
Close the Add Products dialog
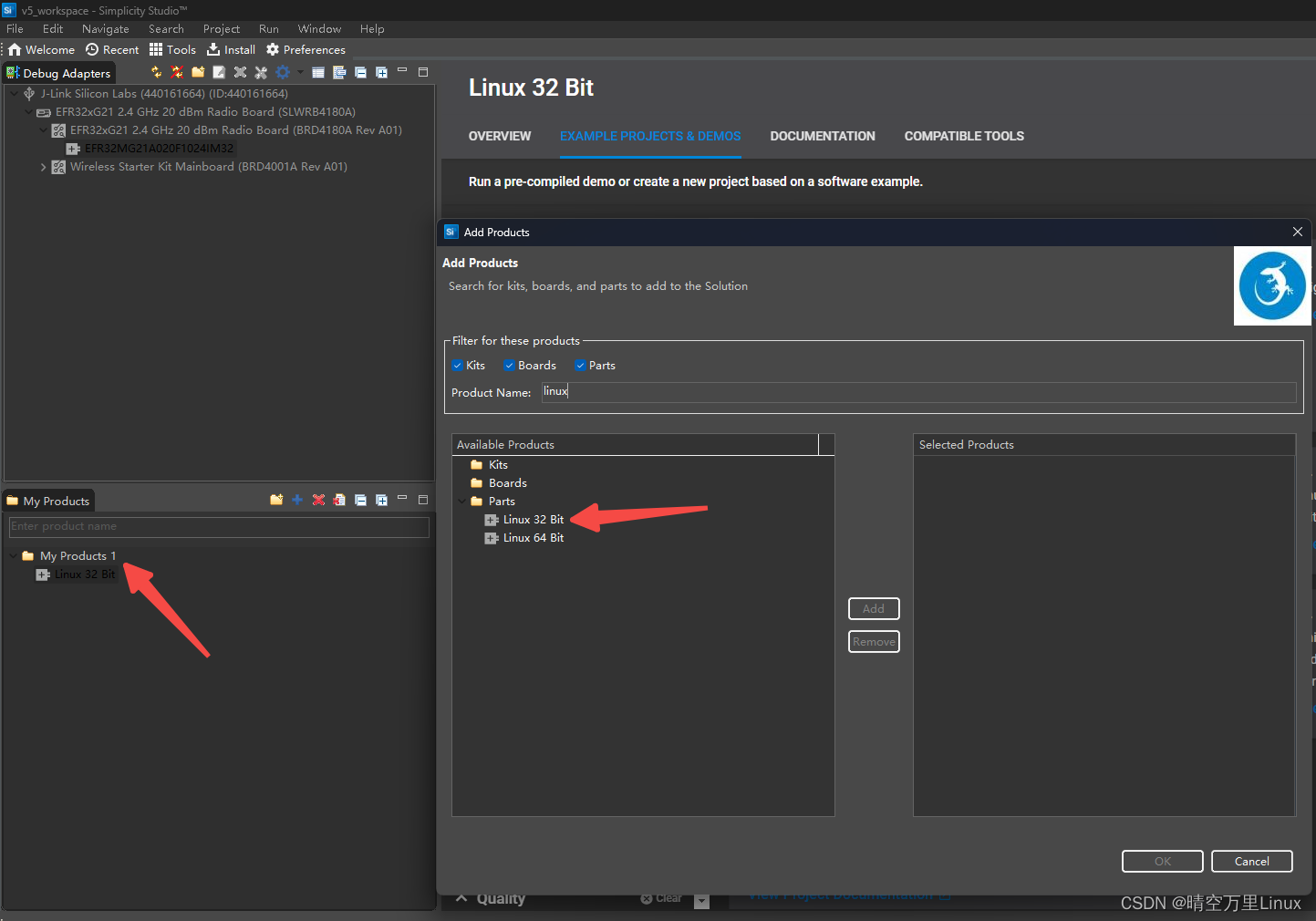(x=1298, y=232)
